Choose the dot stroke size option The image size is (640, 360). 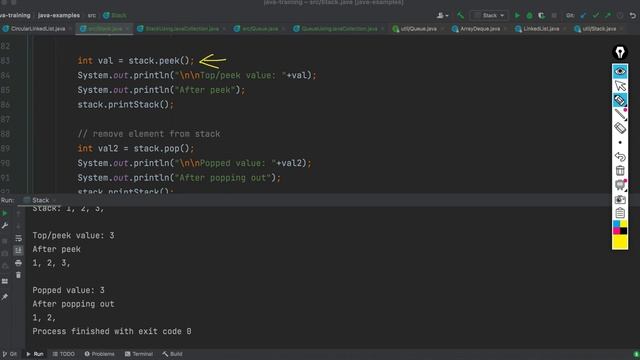[620, 142]
